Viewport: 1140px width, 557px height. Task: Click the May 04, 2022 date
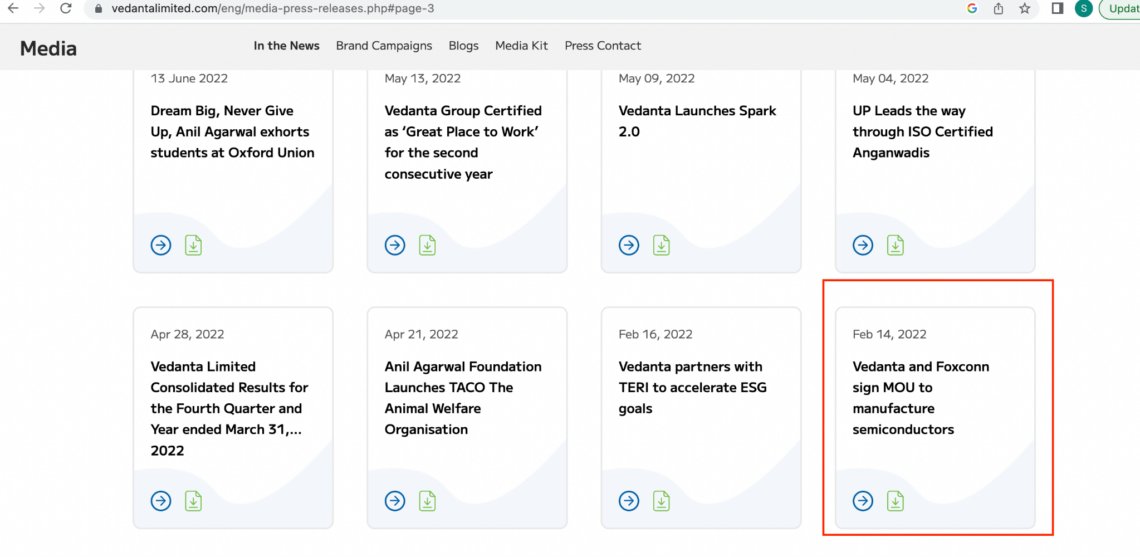click(891, 79)
